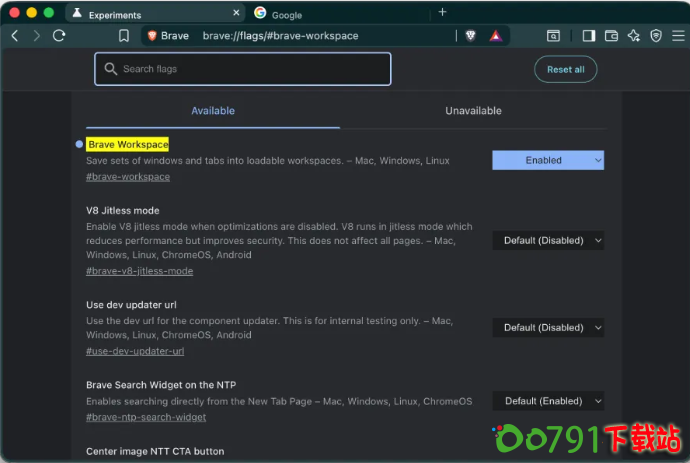Click the blue modified-flag dot beside Brave Workspace
This screenshot has width=690, height=463.
pos(79,144)
